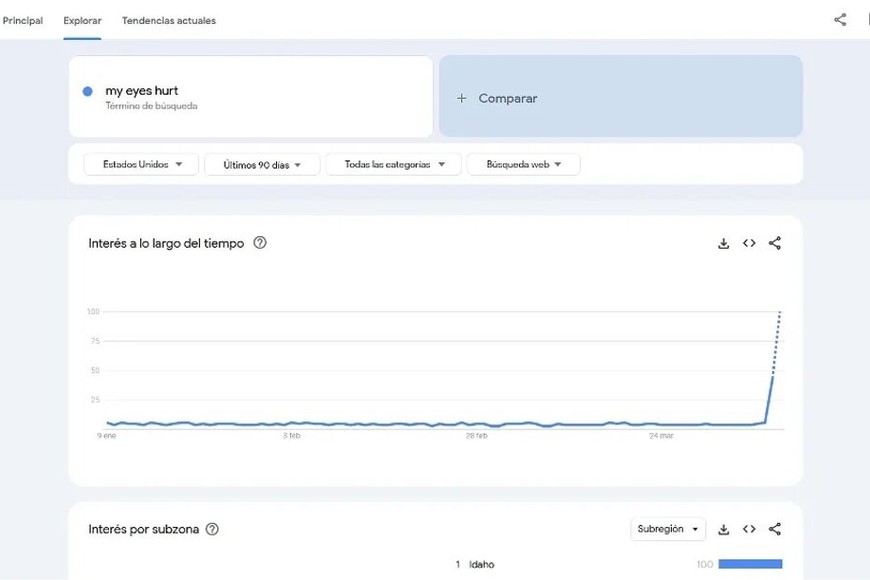Share the interest over time chart
Viewport: 870px width, 580px height.
click(775, 243)
